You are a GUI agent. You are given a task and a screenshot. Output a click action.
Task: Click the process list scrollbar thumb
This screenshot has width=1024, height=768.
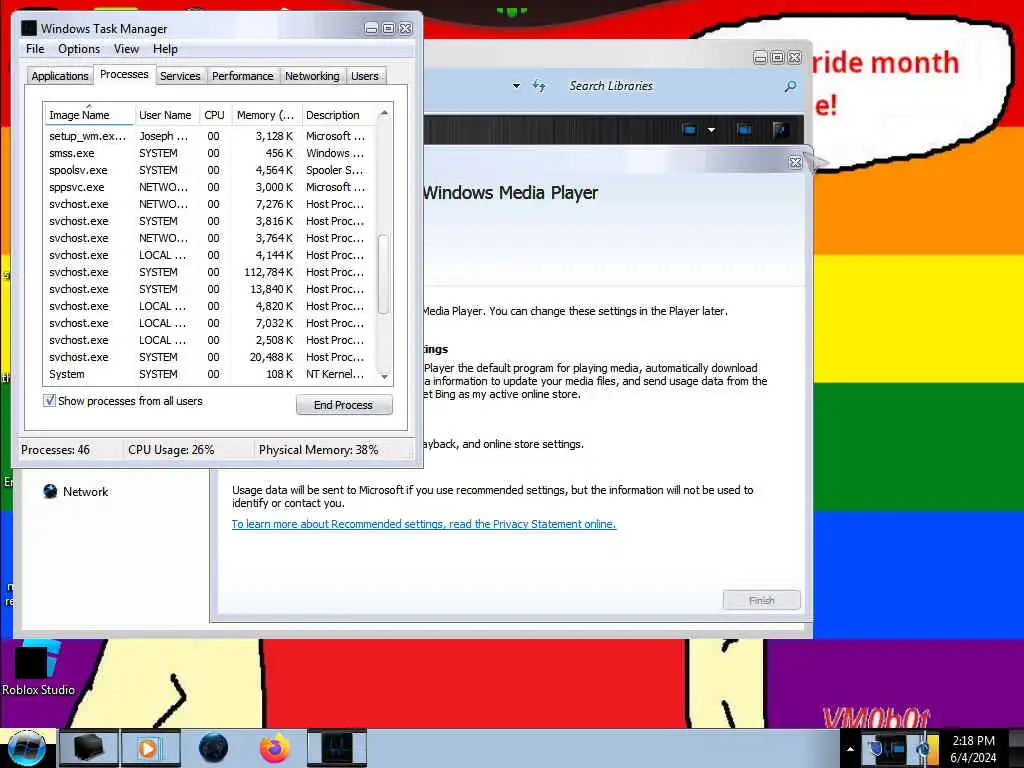384,274
